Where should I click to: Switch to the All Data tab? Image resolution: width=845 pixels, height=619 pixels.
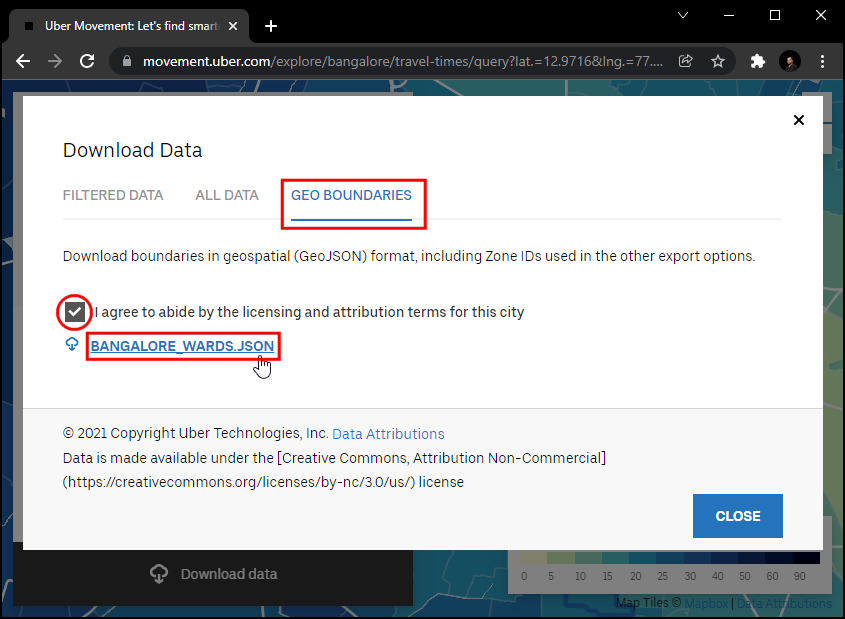coord(227,195)
